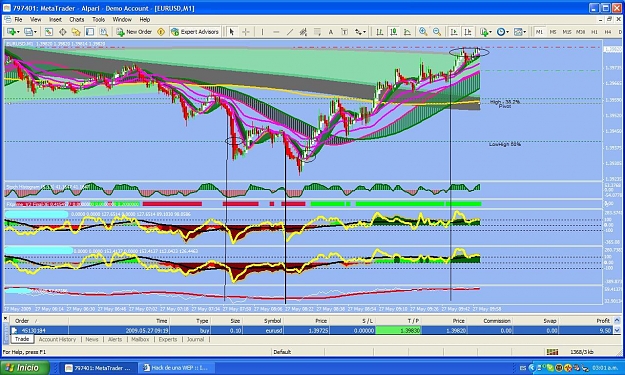Select the cursor arrow tool
625x375 pixels.
tap(232, 32)
